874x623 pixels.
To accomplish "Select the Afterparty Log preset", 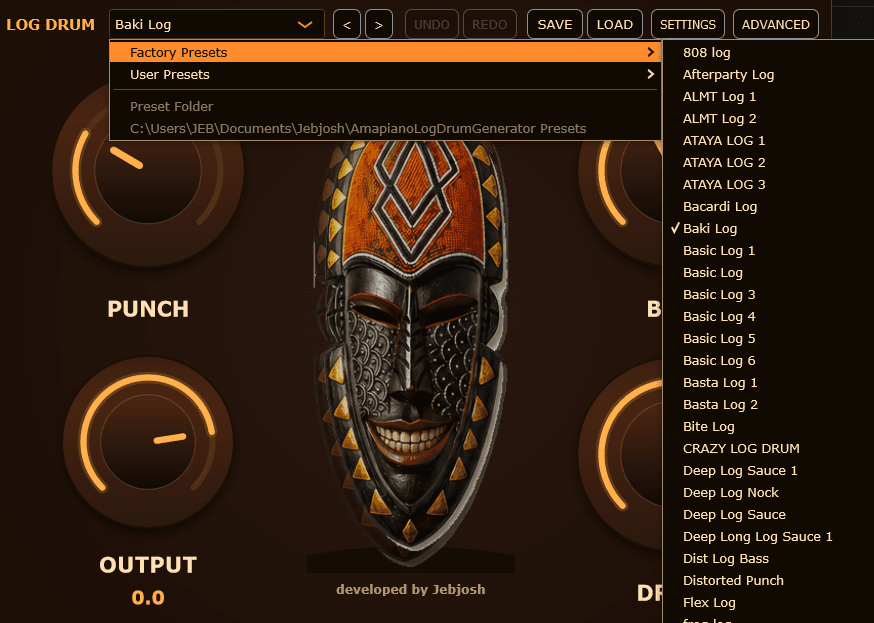I will (x=769, y=75).
